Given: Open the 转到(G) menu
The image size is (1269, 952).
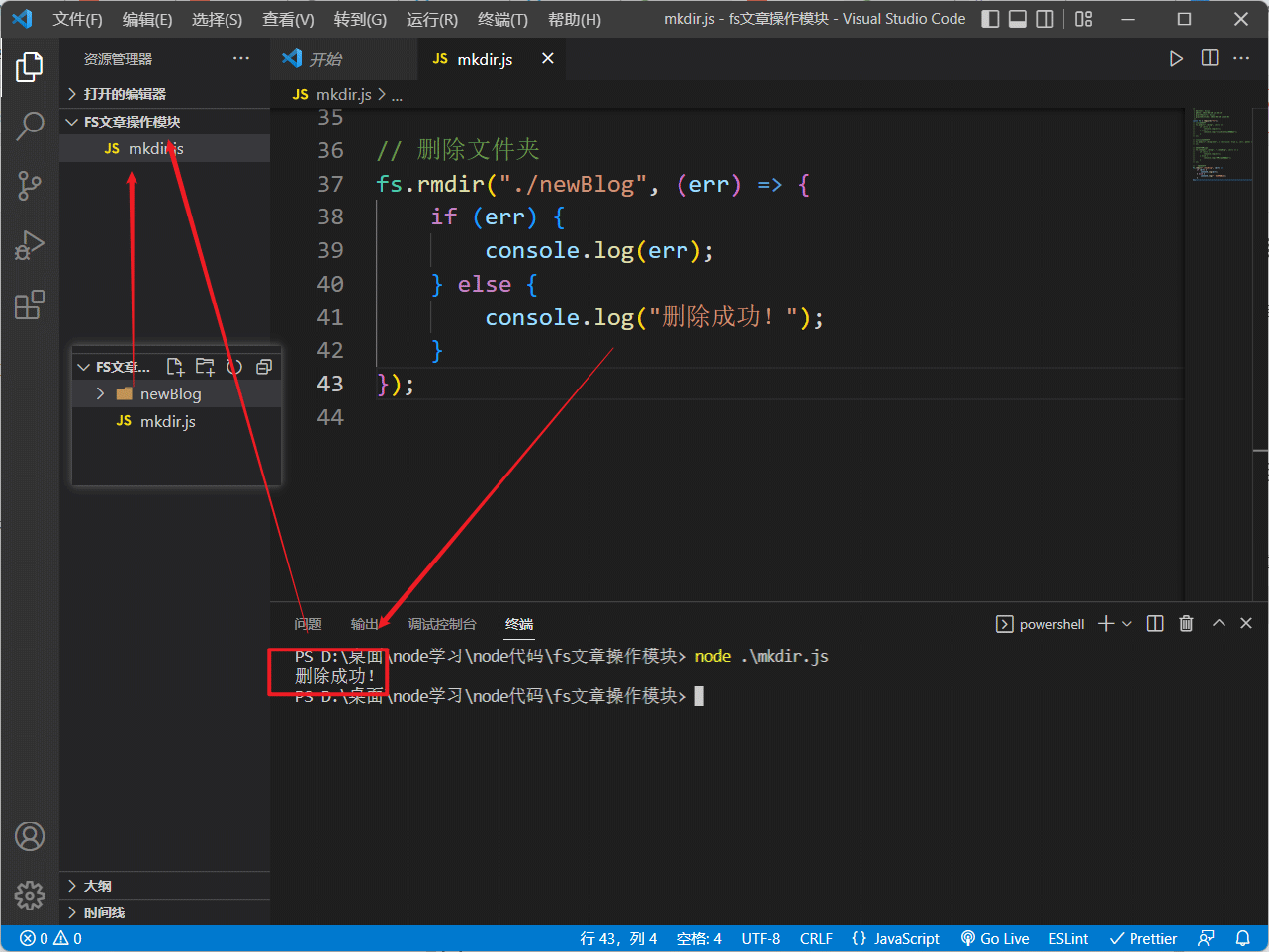Looking at the screenshot, I should point(360,19).
